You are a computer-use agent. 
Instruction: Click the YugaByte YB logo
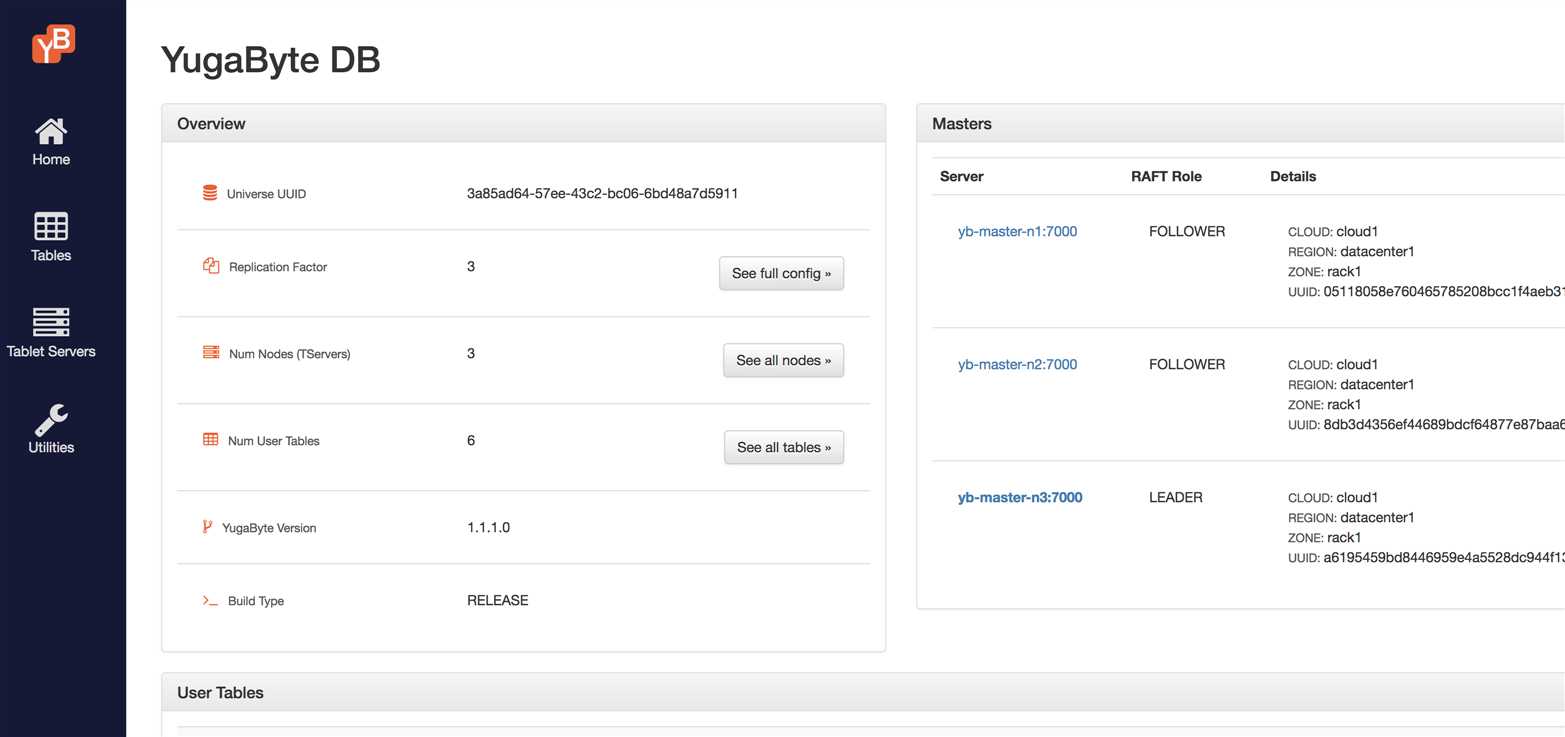pyautogui.click(x=53, y=44)
